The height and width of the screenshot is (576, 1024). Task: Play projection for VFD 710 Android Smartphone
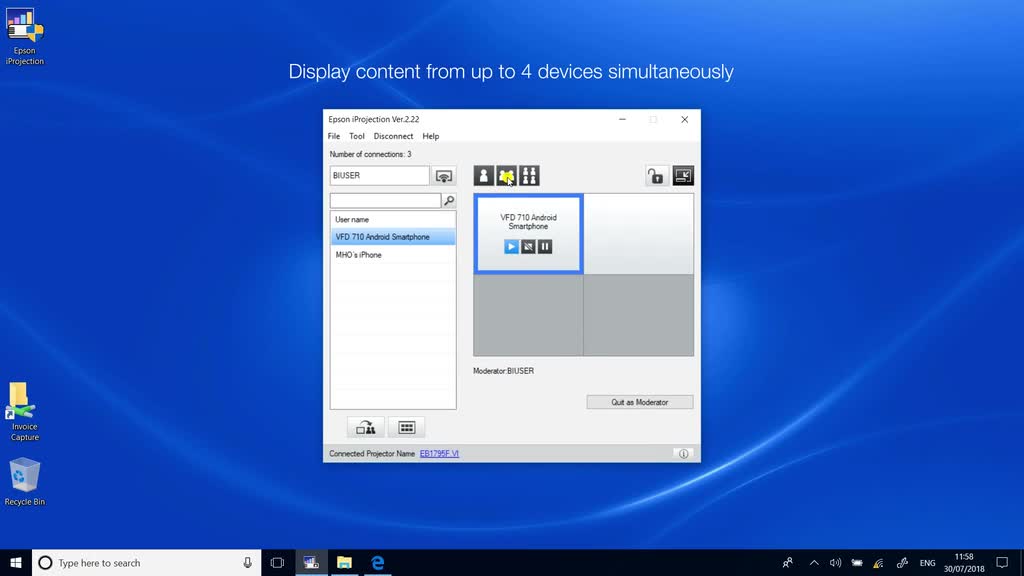tap(511, 246)
